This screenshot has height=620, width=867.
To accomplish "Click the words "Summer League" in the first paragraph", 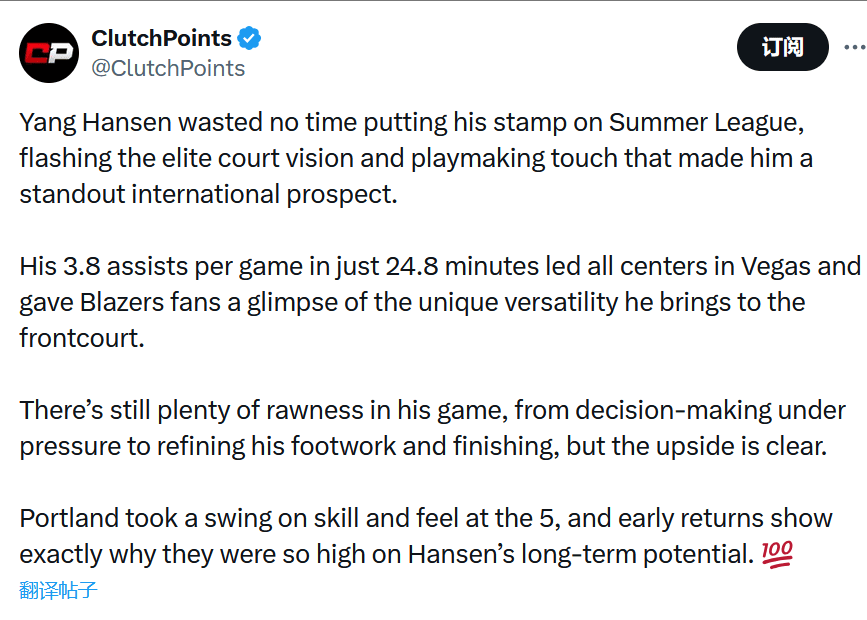I will coord(704,123).
